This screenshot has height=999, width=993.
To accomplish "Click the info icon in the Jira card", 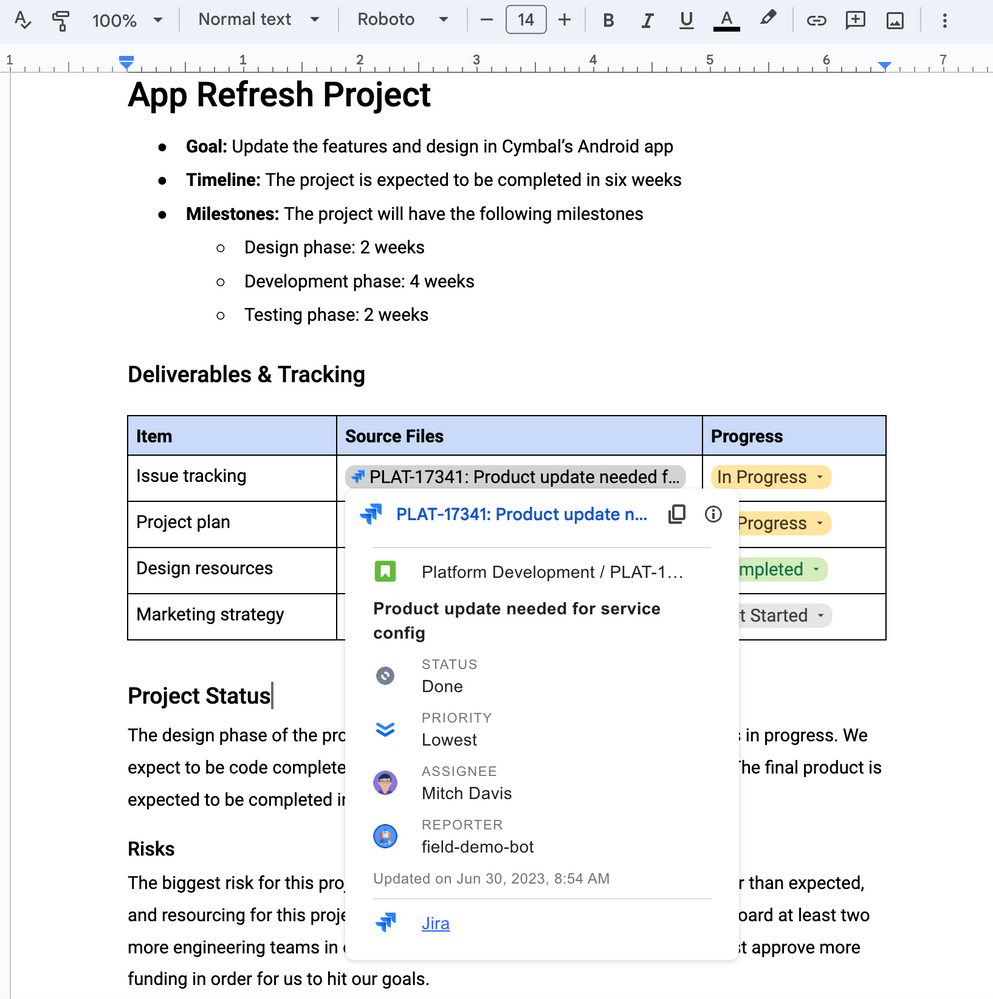I will pos(713,514).
